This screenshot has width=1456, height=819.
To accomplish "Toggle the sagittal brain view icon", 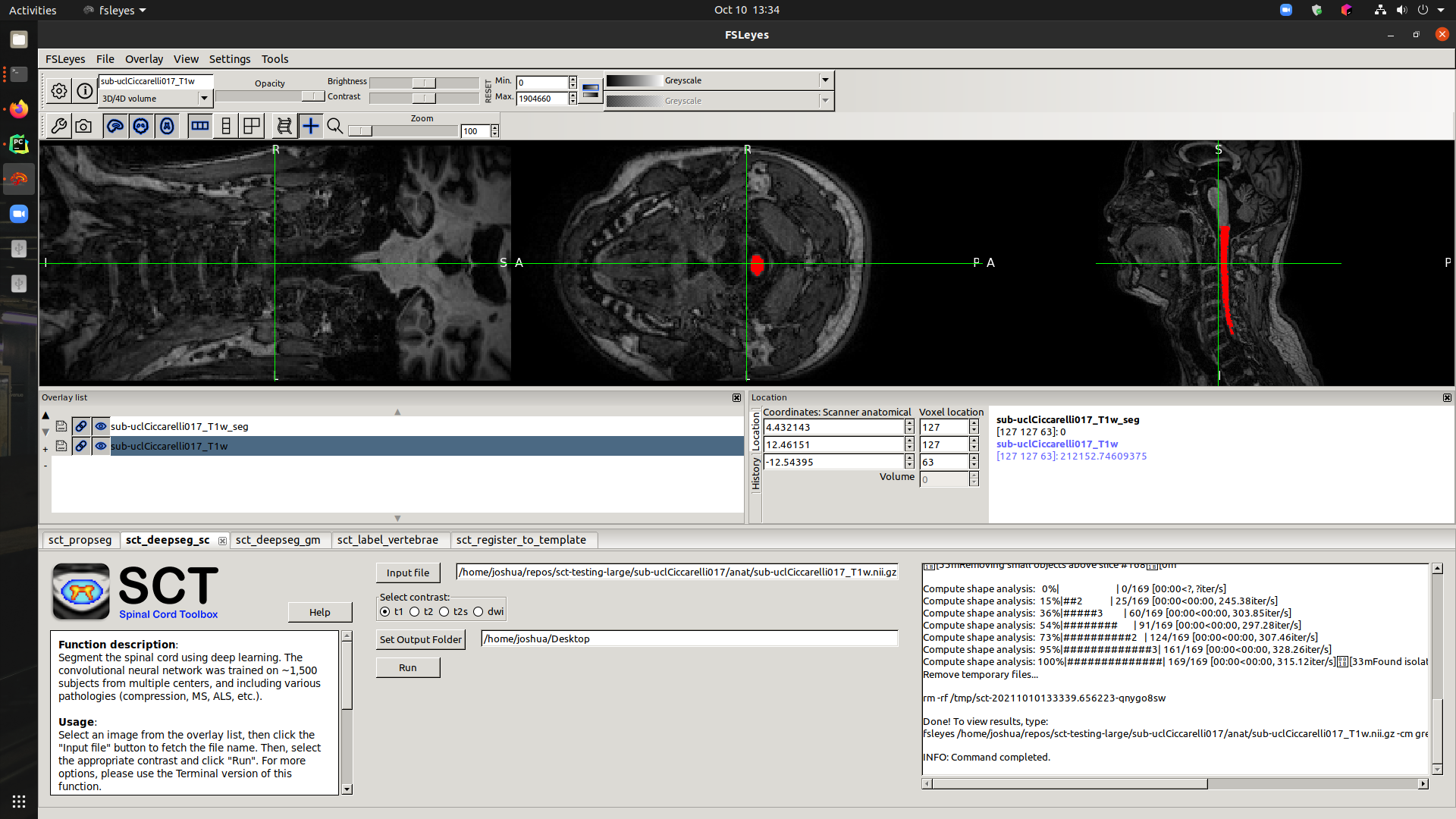I will [x=115, y=126].
